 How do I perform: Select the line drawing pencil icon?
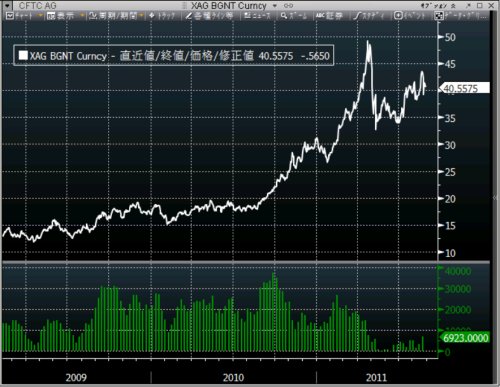[x=189, y=16]
